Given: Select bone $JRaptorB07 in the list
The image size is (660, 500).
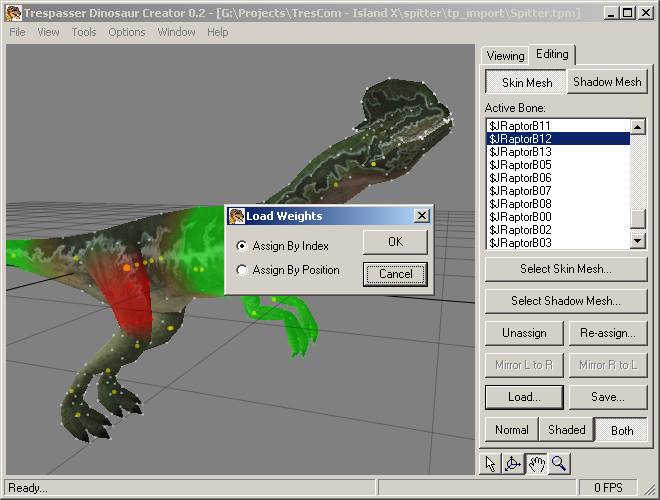Looking at the screenshot, I should tap(558, 191).
